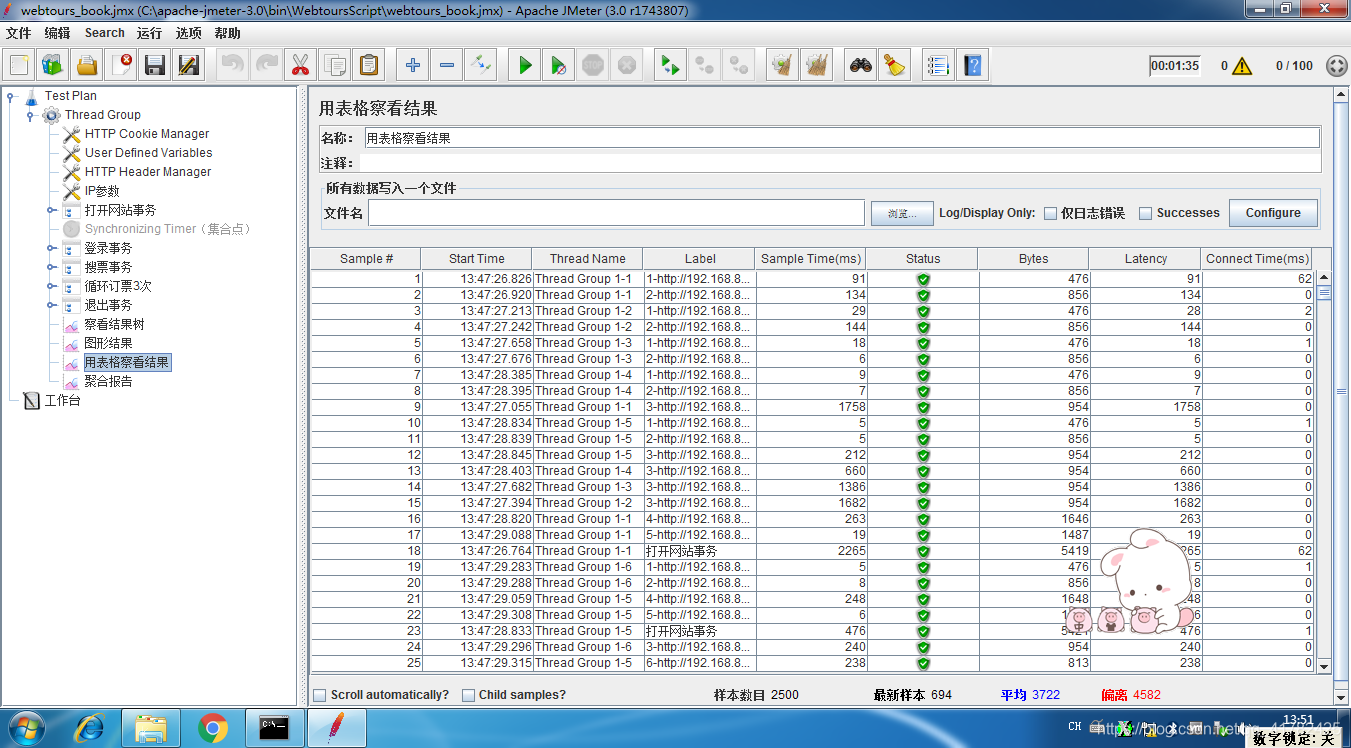Sort by the Bytes column header
Screen dimensions: 1351x748
tap(1033, 259)
